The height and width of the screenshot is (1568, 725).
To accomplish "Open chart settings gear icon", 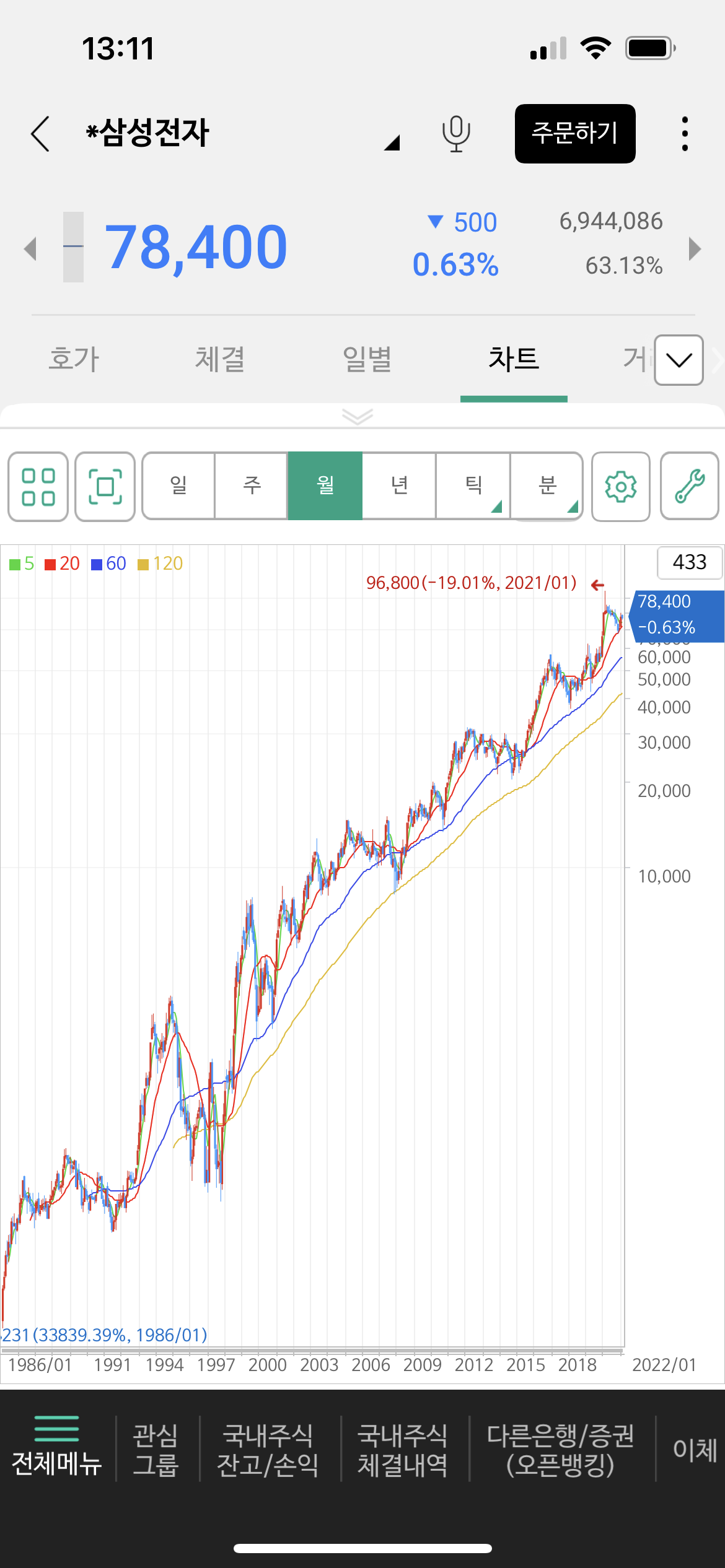I will pyautogui.click(x=621, y=487).
